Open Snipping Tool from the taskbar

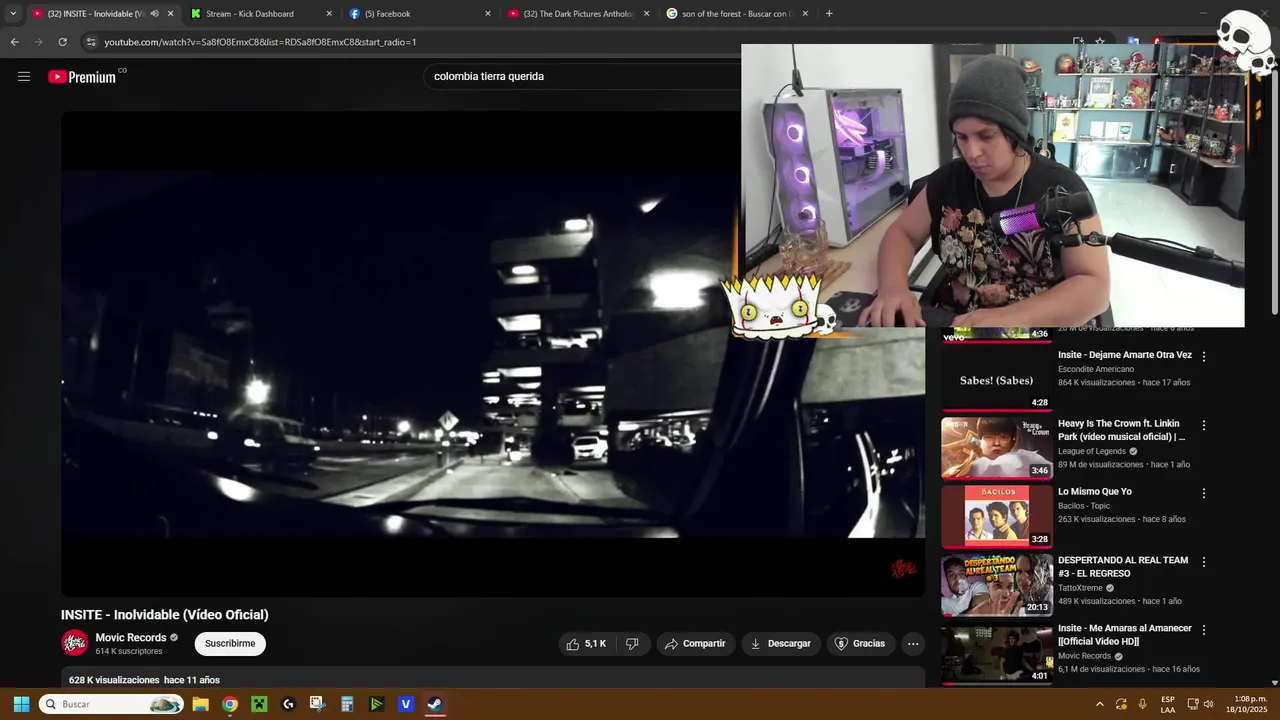[318, 704]
